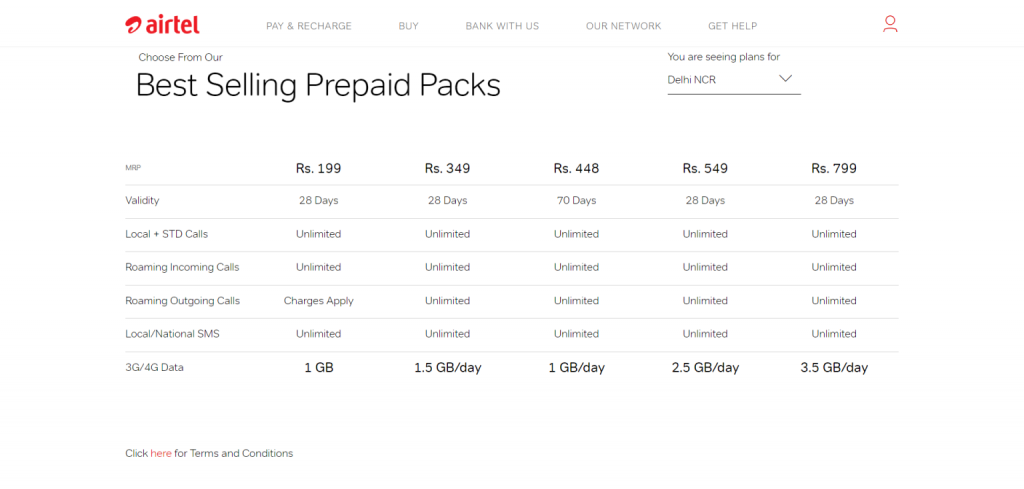This screenshot has width=1024, height=489.
Task: Open the Buy menu
Action: point(409,26)
